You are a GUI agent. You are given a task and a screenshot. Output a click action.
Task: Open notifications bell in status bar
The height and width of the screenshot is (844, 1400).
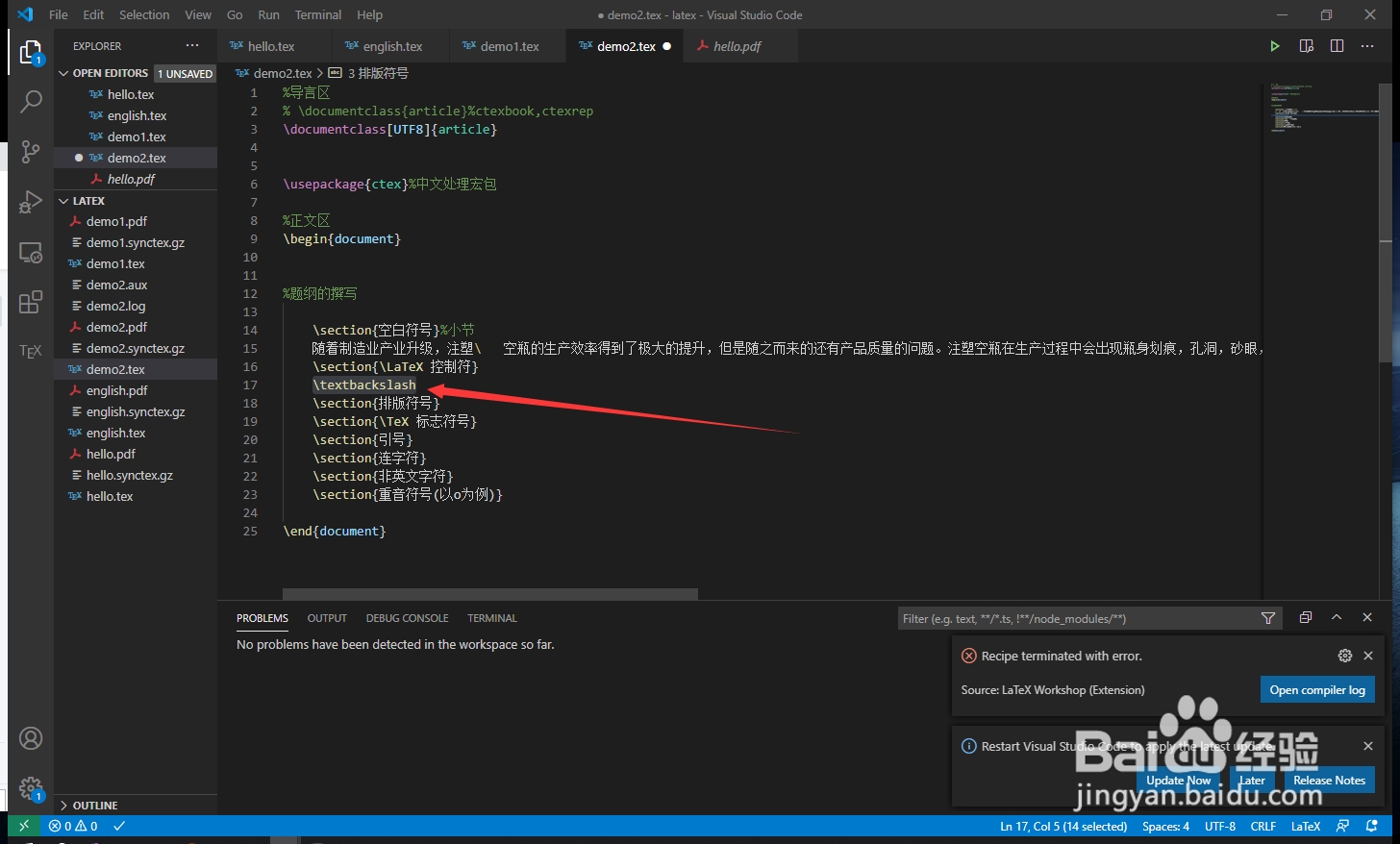click(x=1374, y=826)
